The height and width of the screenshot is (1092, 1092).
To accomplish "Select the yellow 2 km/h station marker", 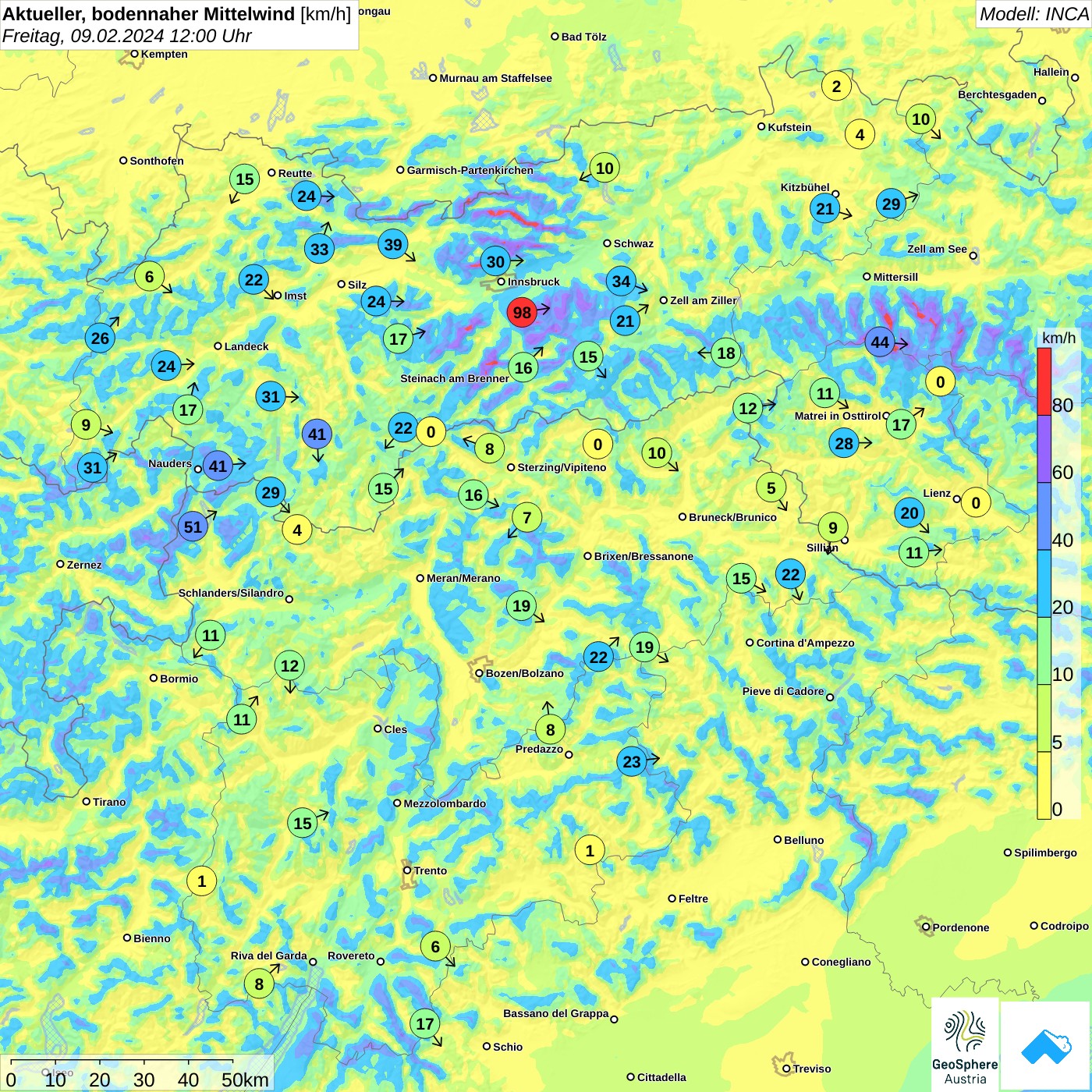I will point(836,87).
